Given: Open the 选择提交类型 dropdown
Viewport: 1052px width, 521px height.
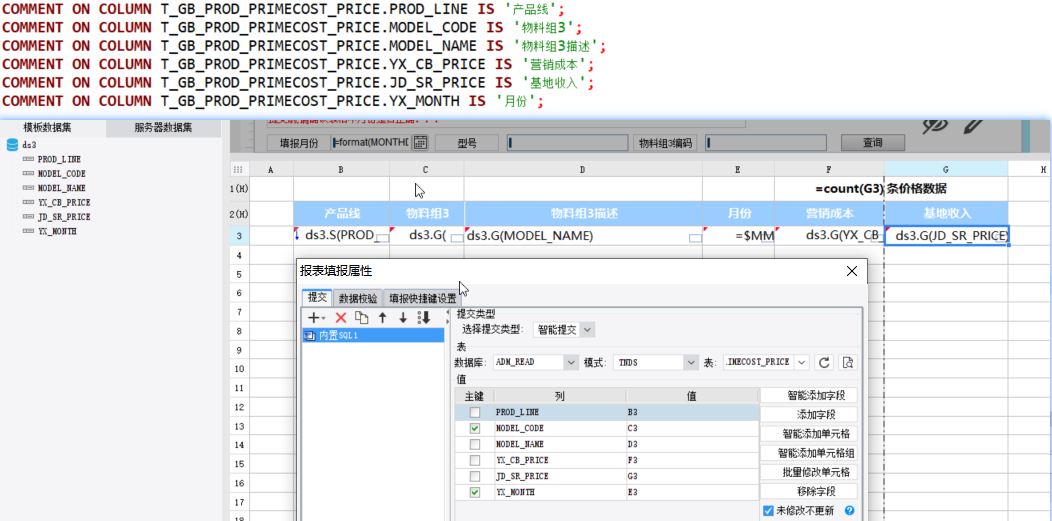Looking at the screenshot, I should pos(587,329).
